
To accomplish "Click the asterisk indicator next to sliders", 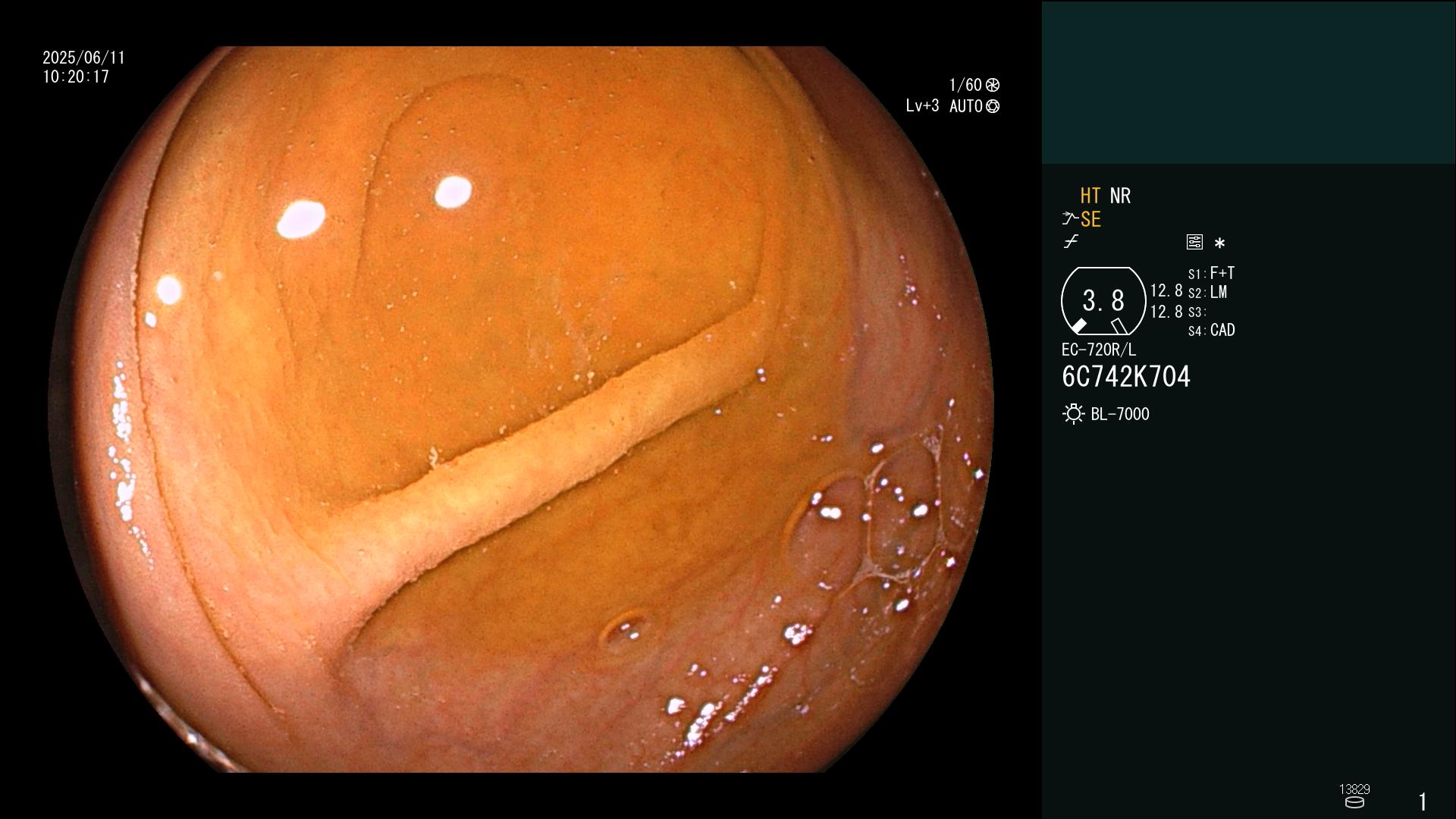I will (1219, 243).
